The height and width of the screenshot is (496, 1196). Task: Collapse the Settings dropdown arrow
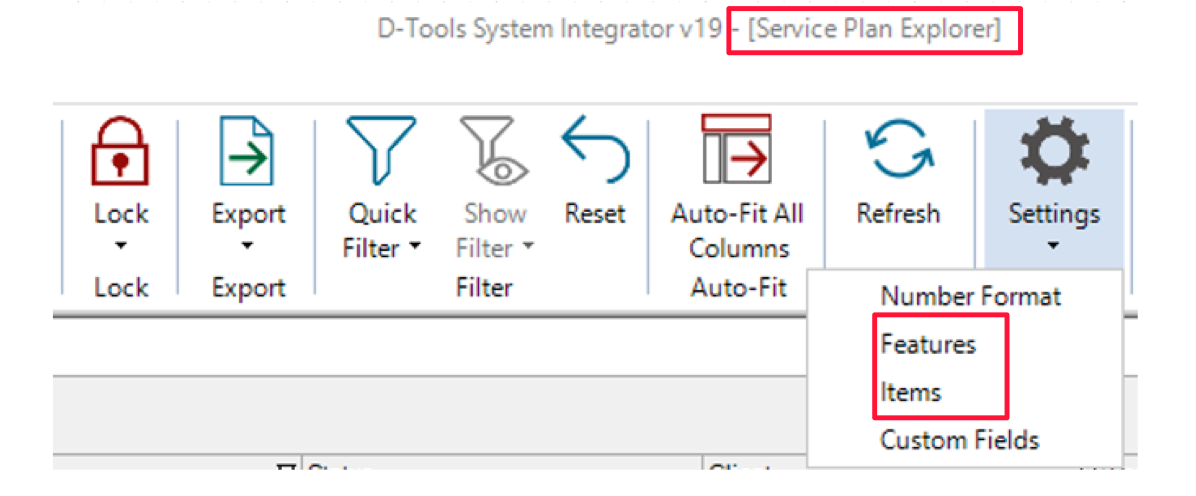1053,246
